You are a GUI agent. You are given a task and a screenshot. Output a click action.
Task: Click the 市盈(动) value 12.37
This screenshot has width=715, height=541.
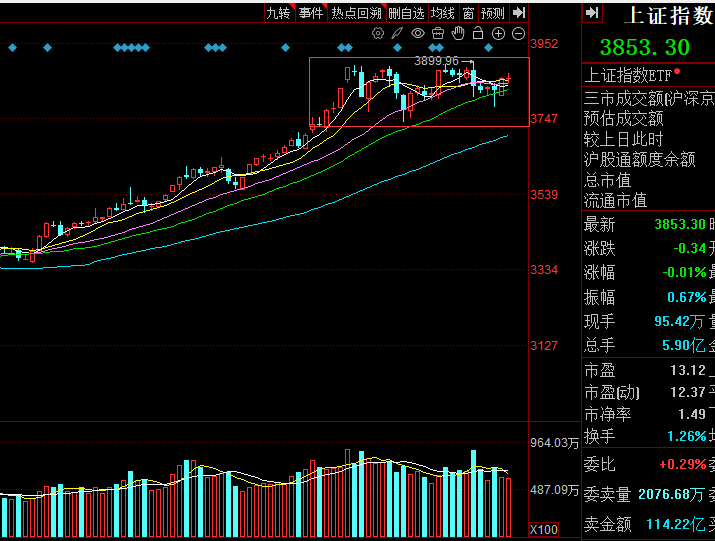pyautogui.click(x=688, y=392)
